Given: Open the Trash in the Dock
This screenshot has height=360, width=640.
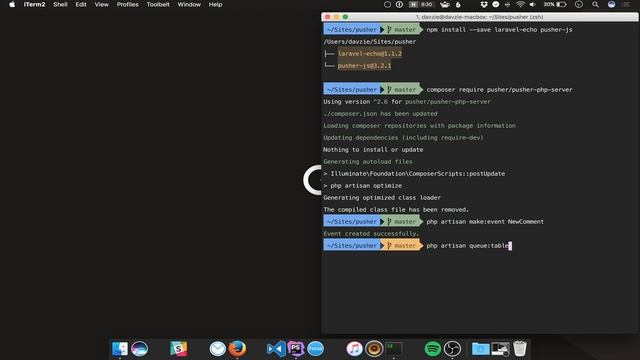Looking at the screenshot, I should (x=520, y=349).
